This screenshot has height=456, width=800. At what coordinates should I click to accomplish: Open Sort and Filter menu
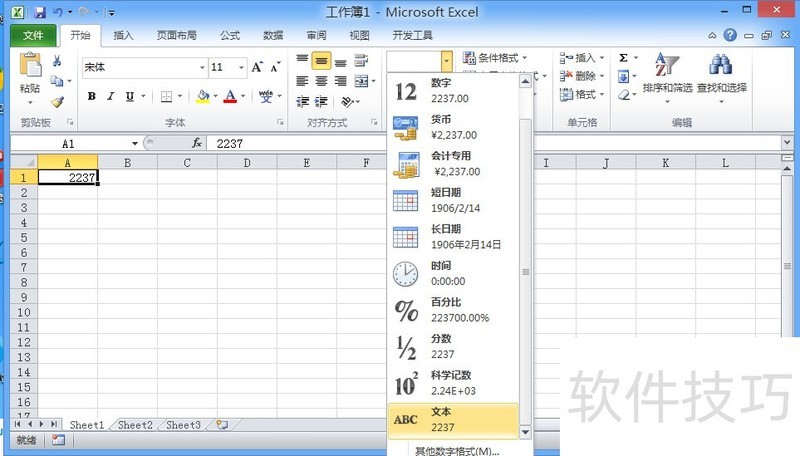(667, 78)
